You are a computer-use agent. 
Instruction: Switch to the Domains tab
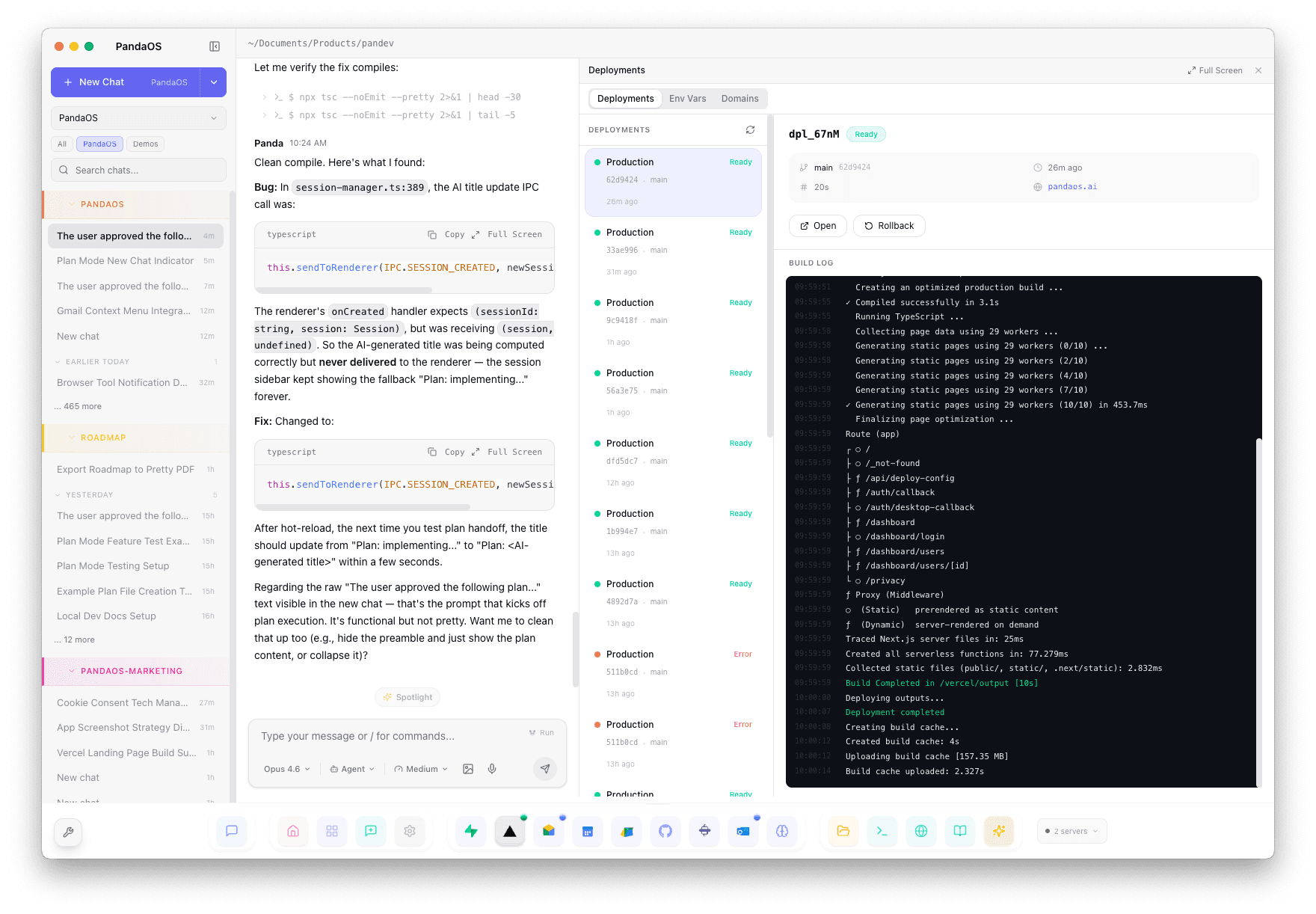(740, 98)
